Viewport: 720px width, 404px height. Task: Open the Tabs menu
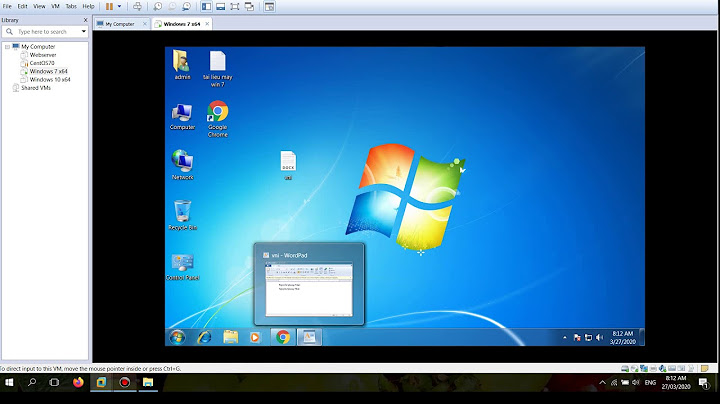(x=71, y=6)
